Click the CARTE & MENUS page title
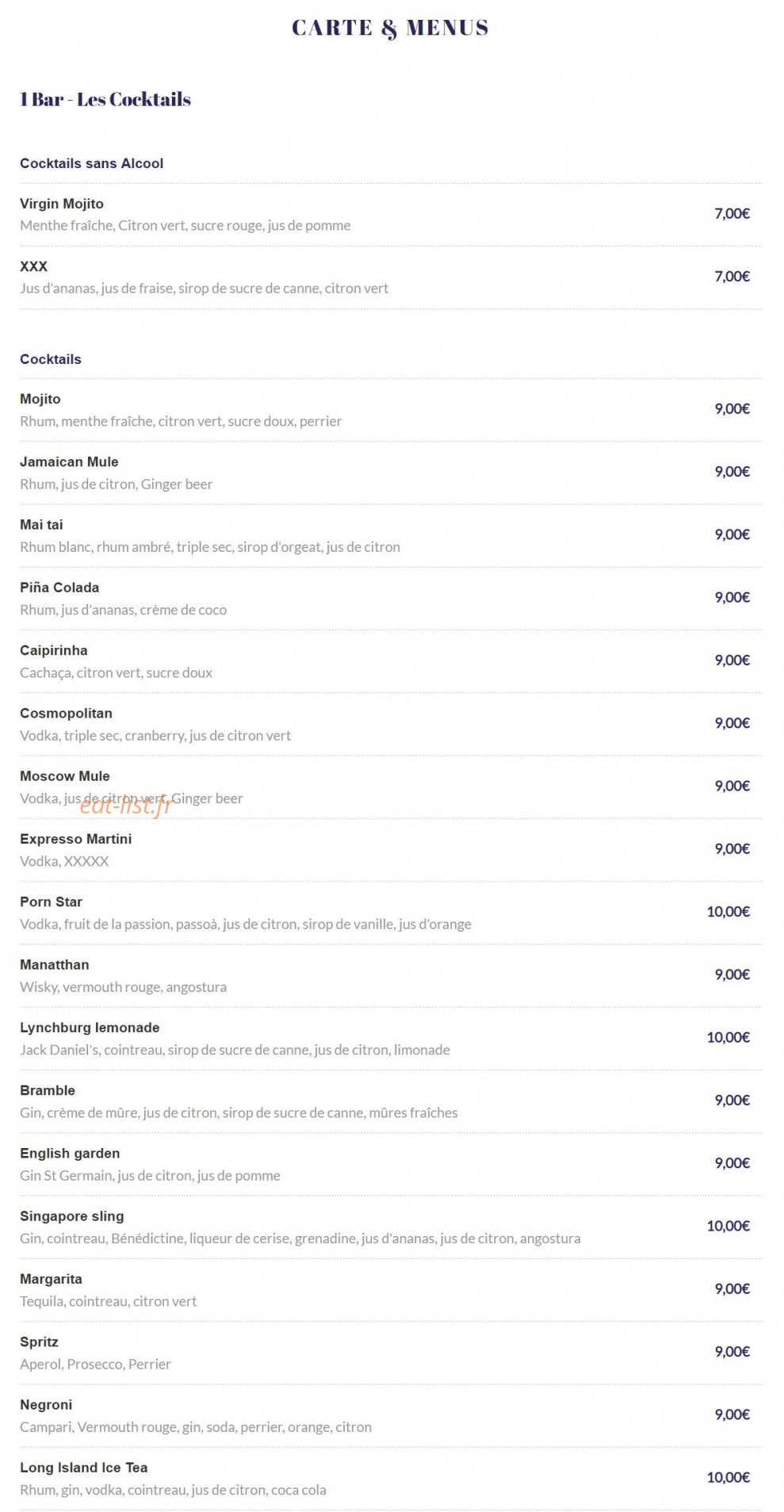The image size is (784, 1512). [390, 29]
